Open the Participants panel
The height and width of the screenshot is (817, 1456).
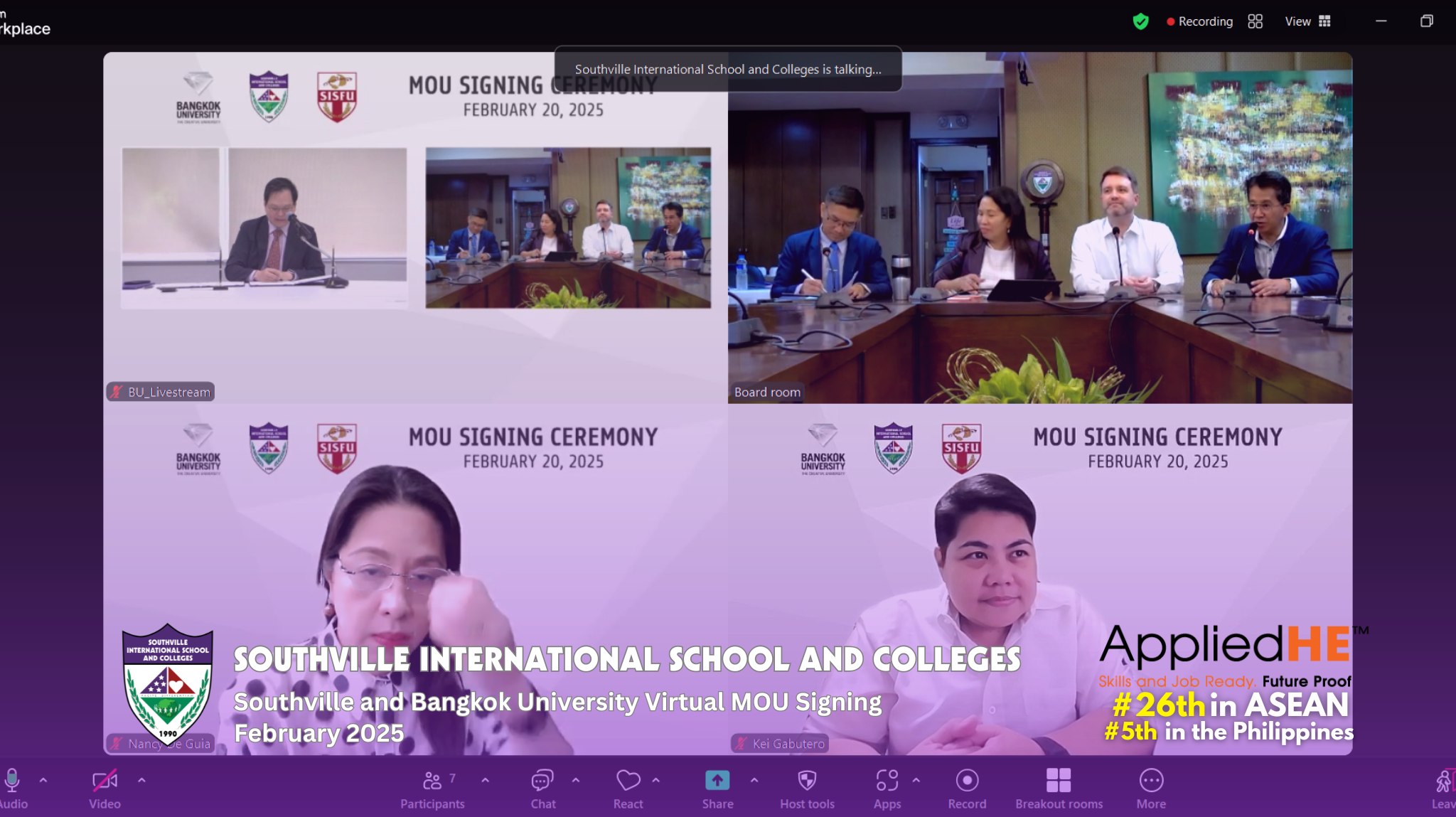coord(432,789)
